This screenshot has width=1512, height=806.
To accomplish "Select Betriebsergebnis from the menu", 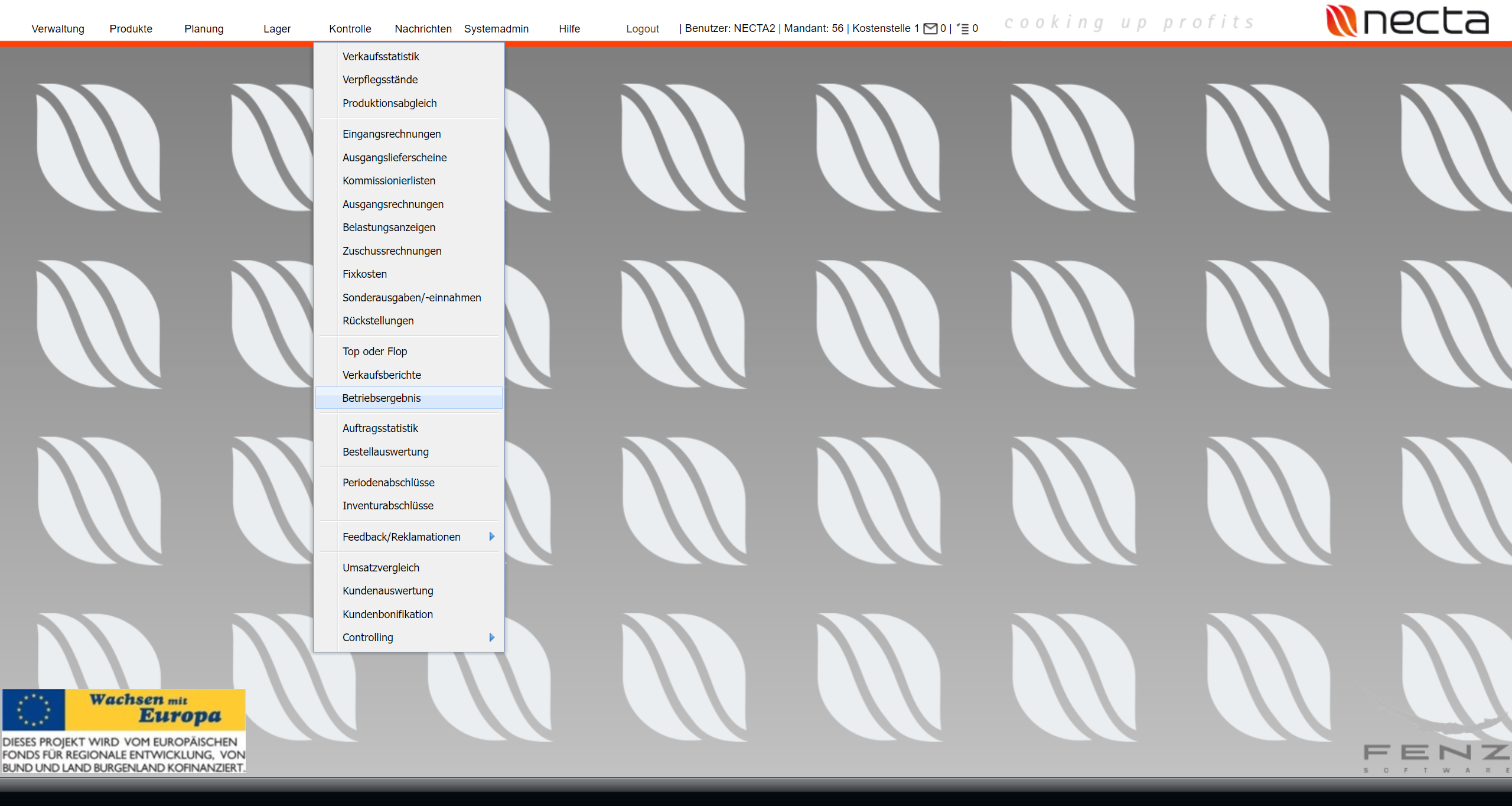I will (382, 398).
